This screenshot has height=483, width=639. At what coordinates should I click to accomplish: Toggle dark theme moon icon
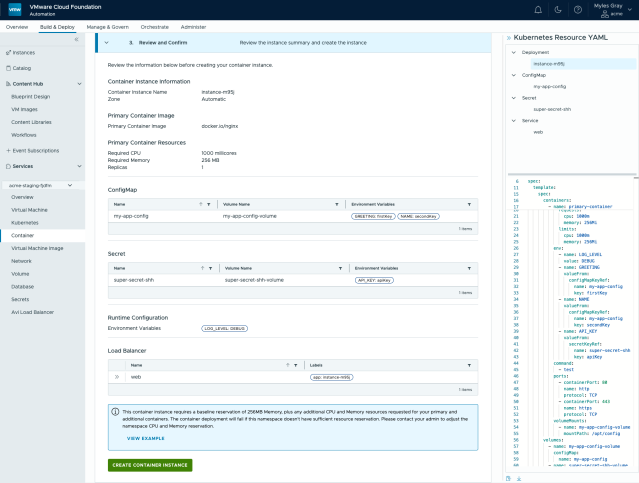click(x=558, y=10)
